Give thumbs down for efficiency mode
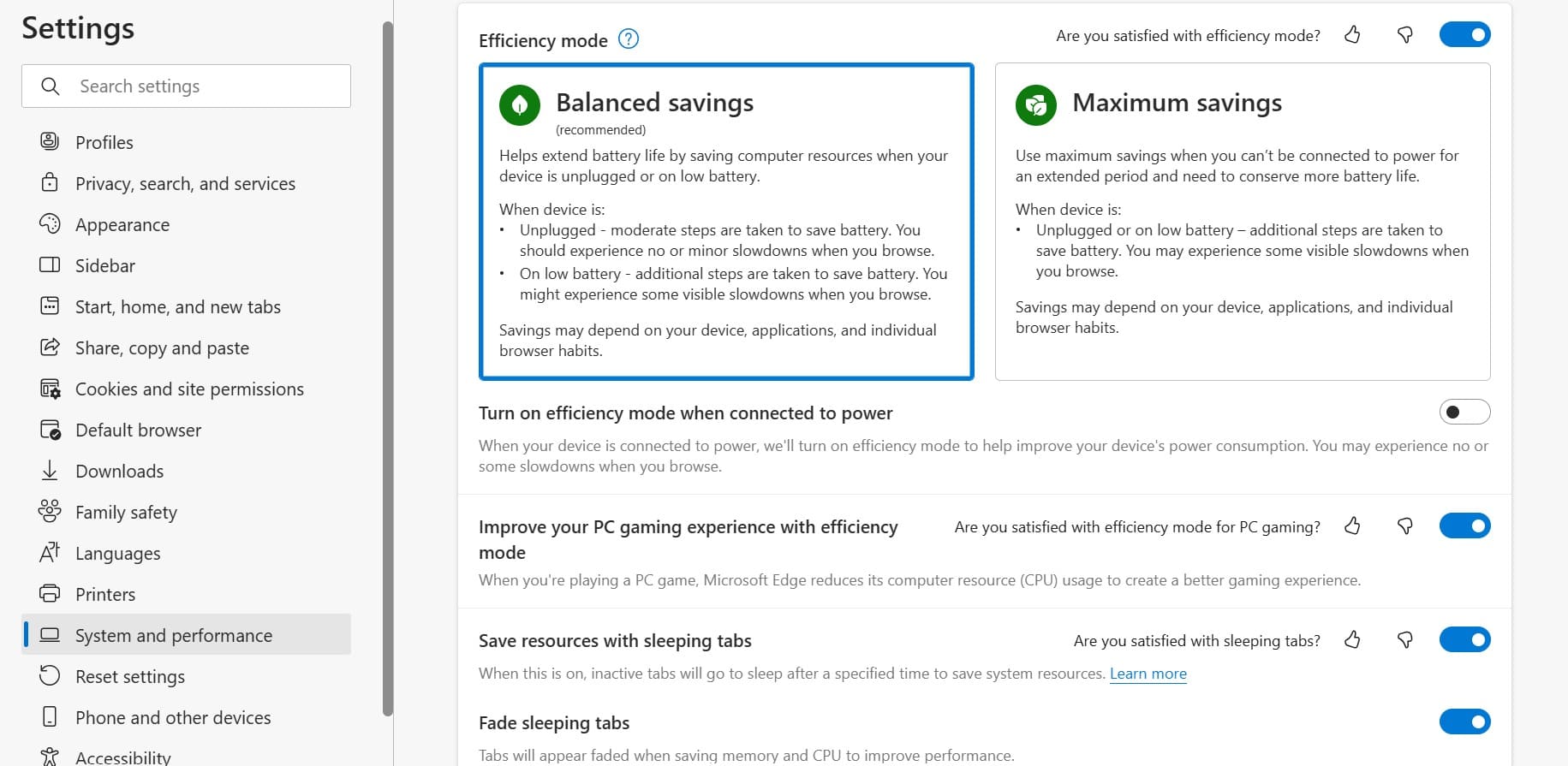Viewport: 1568px width, 766px height. (1404, 35)
